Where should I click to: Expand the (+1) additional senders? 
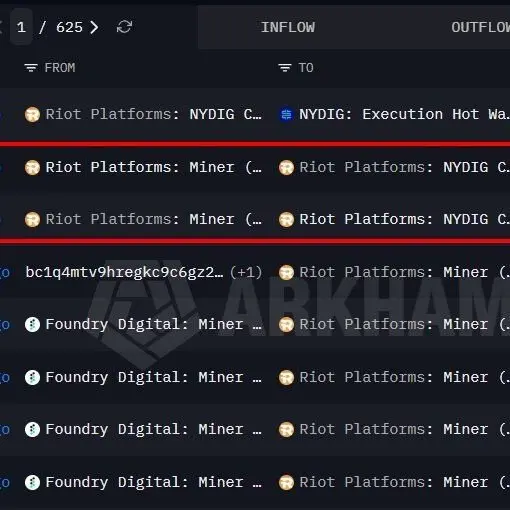click(x=246, y=272)
